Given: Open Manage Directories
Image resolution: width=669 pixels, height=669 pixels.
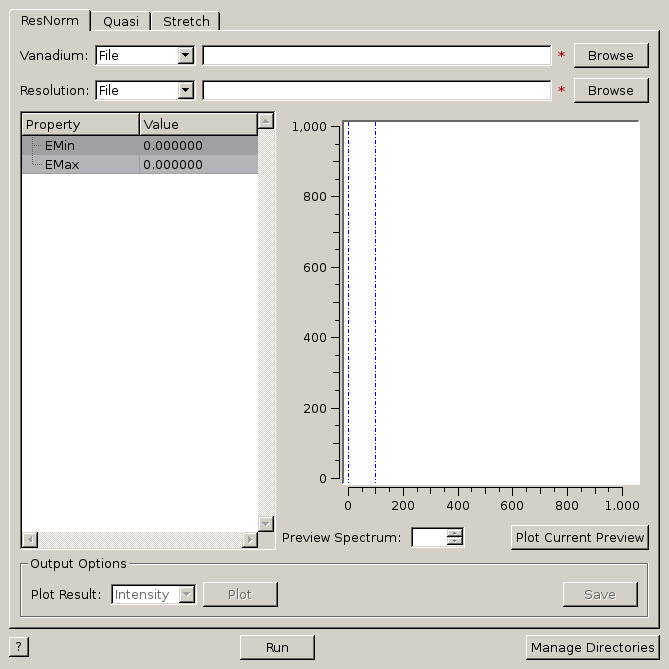Looking at the screenshot, I should tap(592, 647).
